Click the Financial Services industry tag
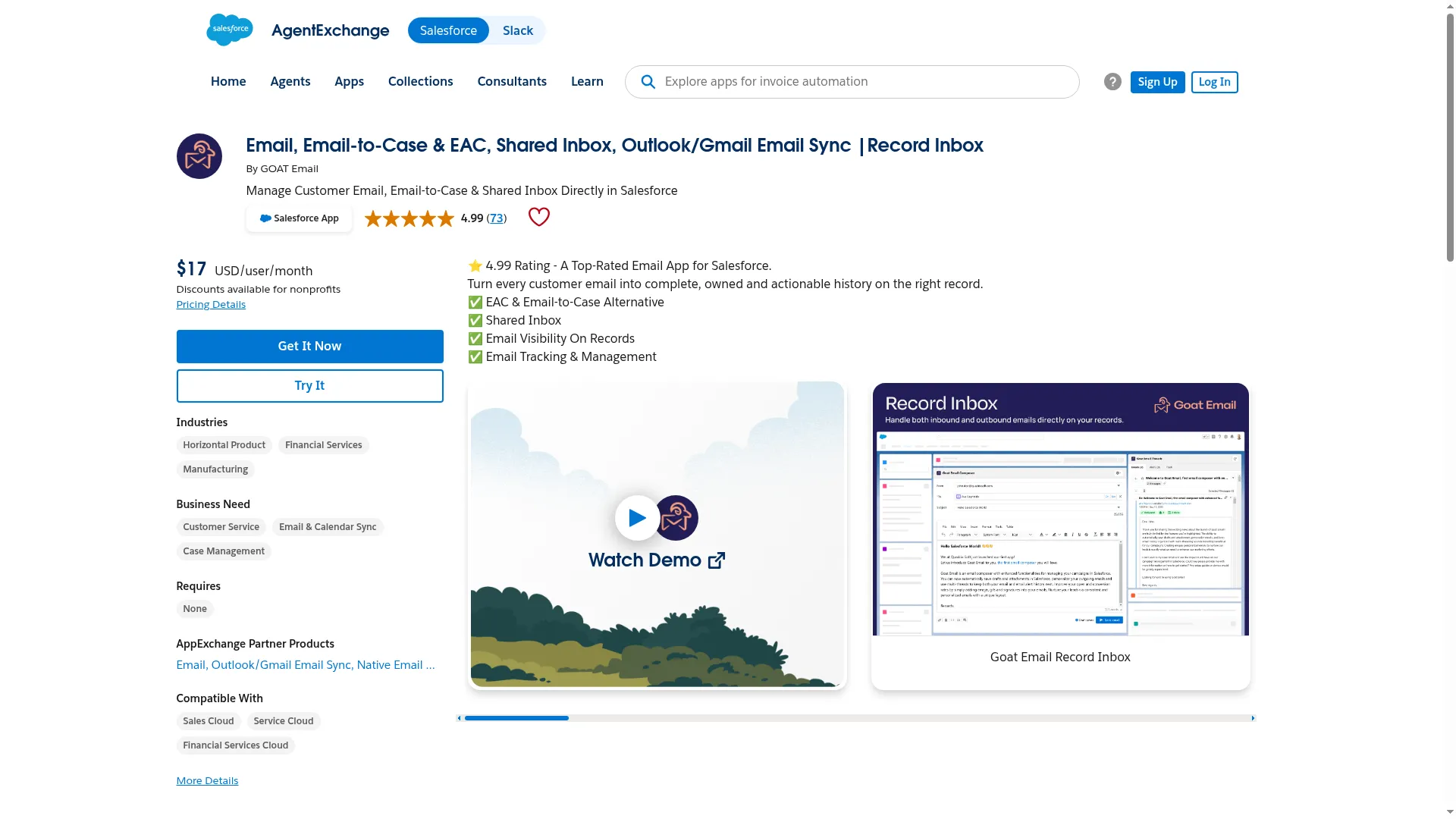 point(324,445)
